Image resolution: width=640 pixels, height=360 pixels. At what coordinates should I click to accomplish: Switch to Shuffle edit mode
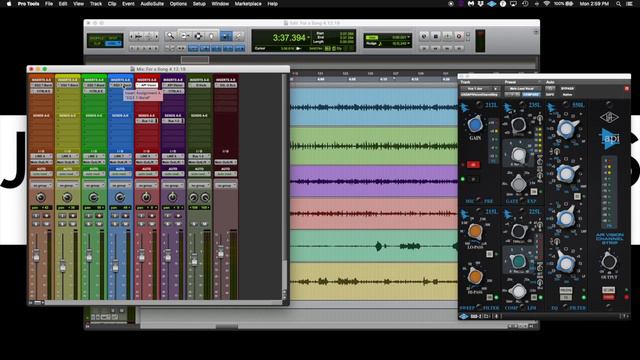coord(97,38)
